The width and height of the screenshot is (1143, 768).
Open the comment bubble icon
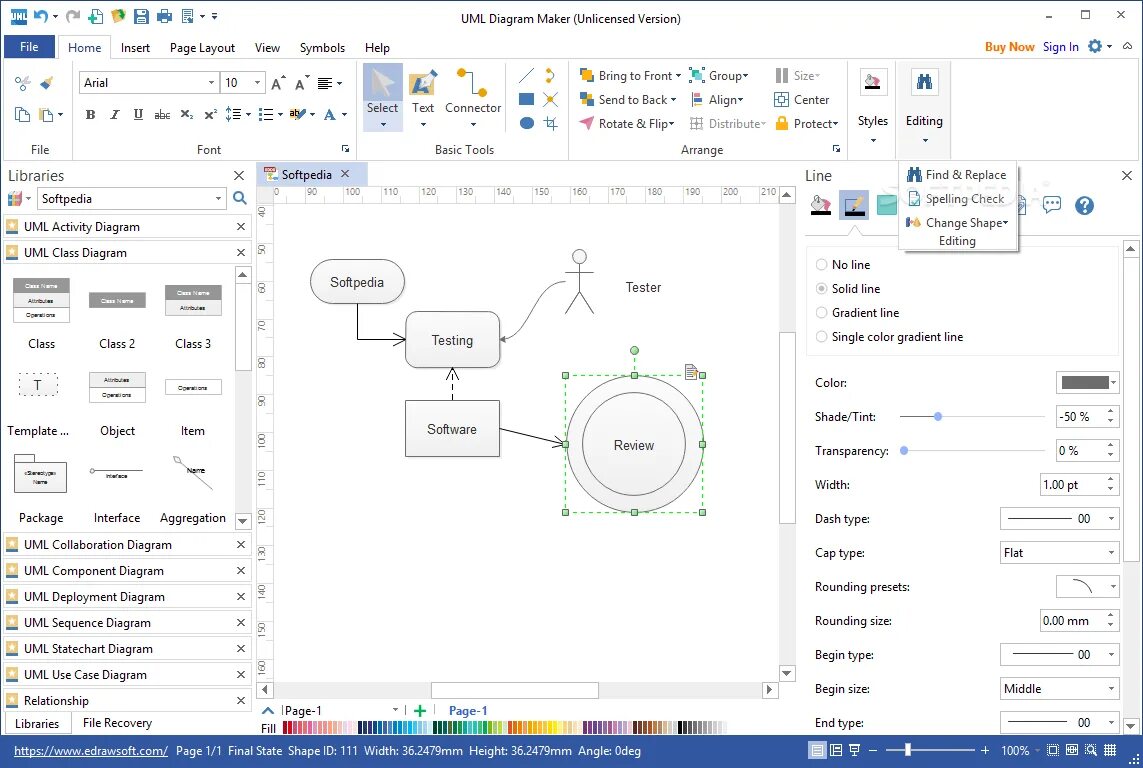coord(1052,205)
